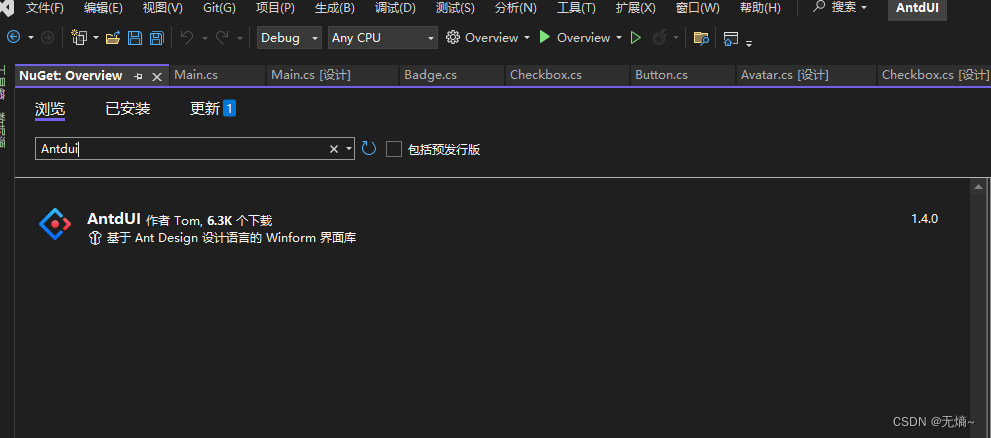Click the window layout icon in toolbar
This screenshot has width=991, height=438.
click(x=731, y=39)
